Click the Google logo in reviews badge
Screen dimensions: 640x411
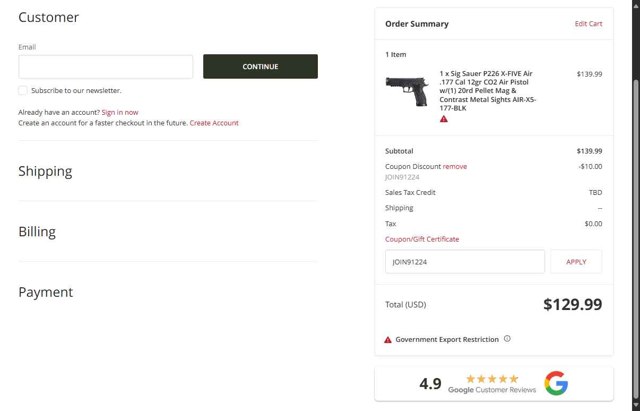pyautogui.click(x=556, y=383)
